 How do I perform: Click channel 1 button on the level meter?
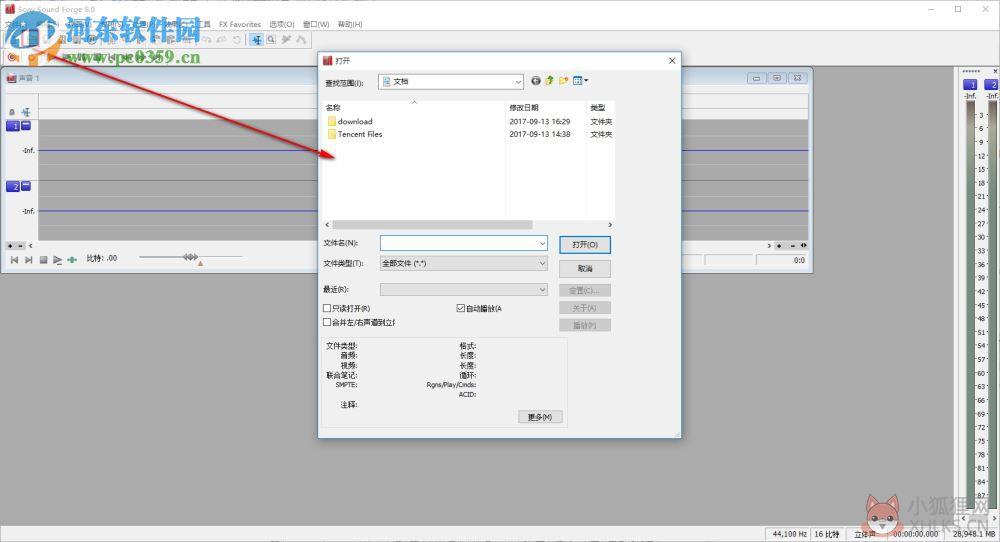pos(970,84)
